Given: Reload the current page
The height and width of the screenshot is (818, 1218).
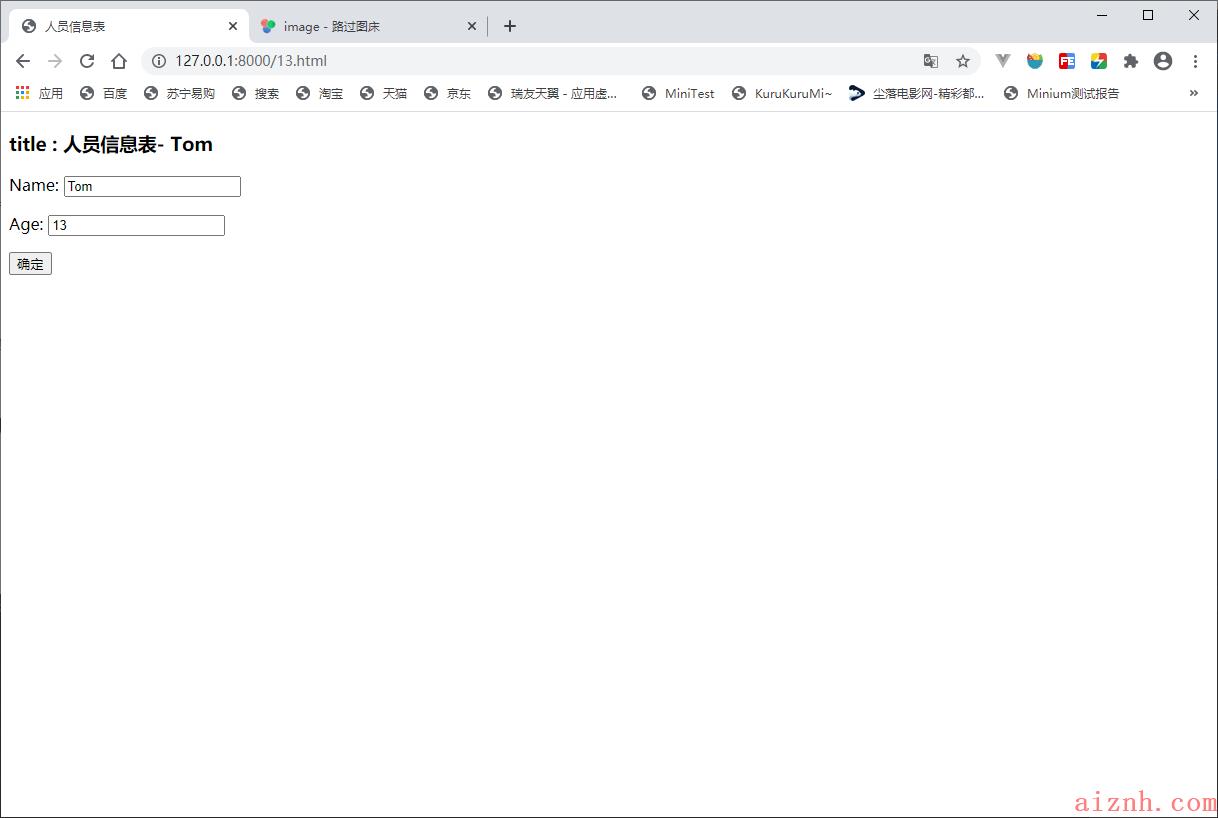Looking at the screenshot, I should pyautogui.click(x=87, y=61).
